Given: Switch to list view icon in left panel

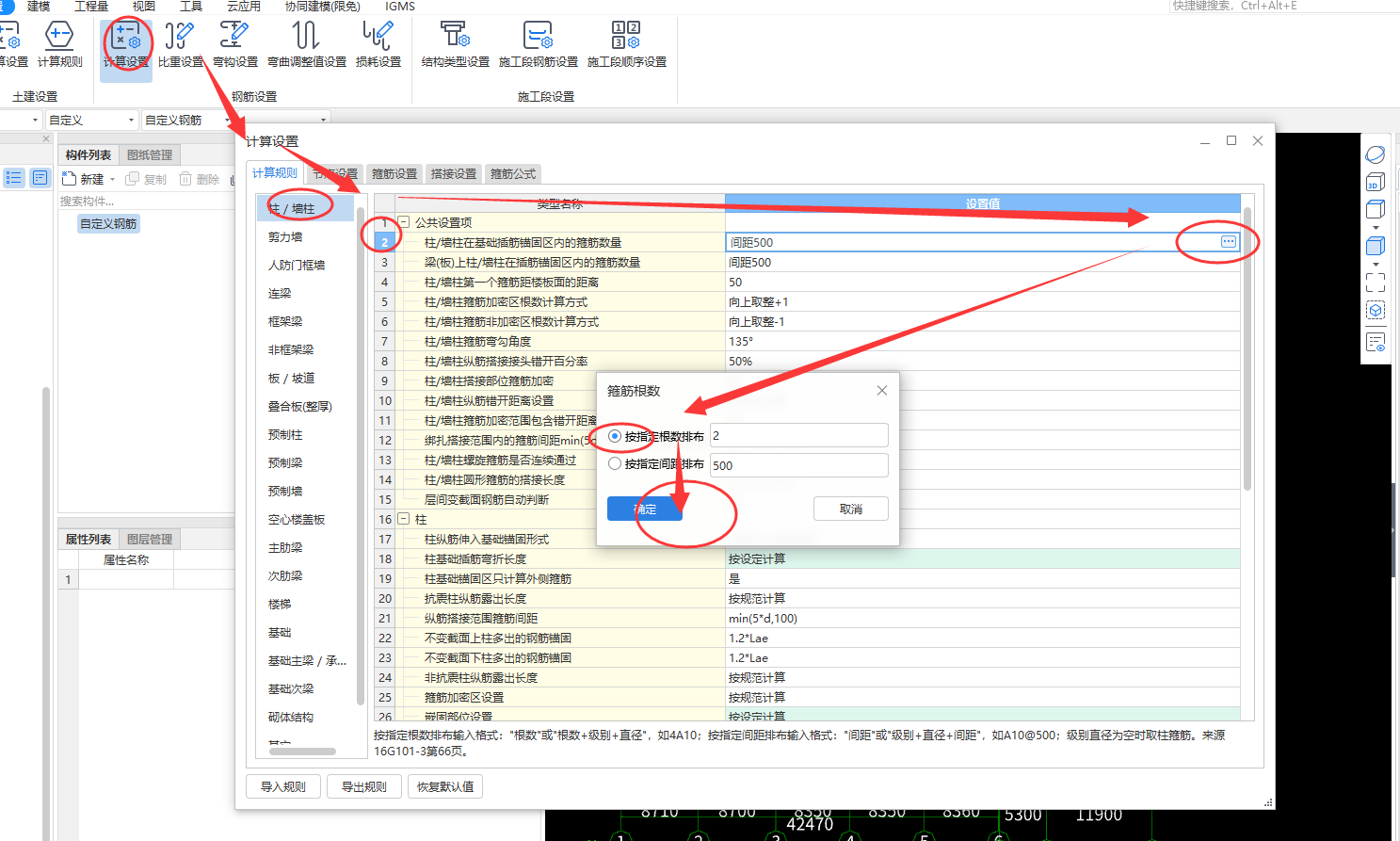Looking at the screenshot, I should [x=14, y=177].
